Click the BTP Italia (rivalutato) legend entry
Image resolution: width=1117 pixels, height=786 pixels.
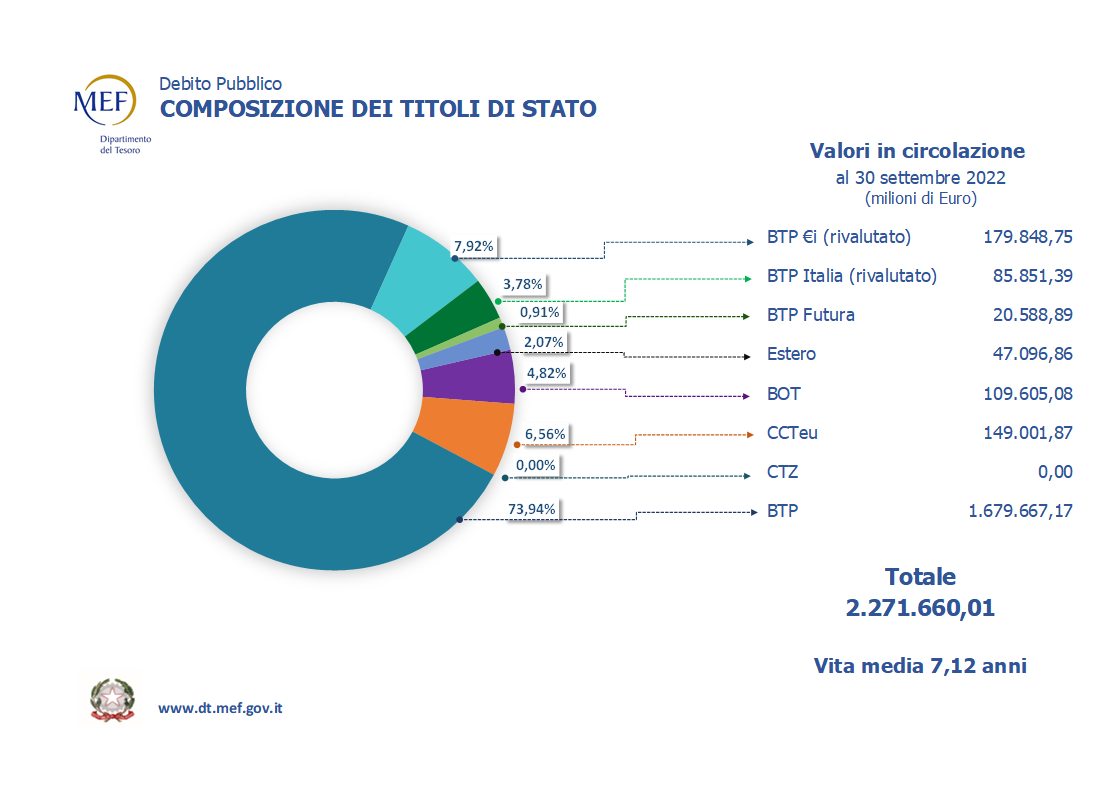tap(852, 276)
